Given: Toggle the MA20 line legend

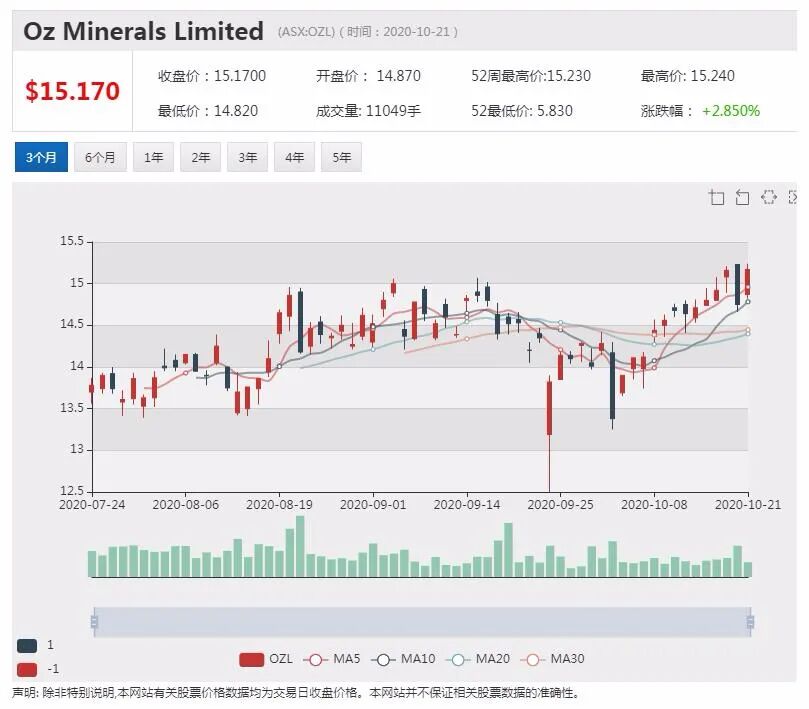Looking at the screenshot, I should pos(478,659).
